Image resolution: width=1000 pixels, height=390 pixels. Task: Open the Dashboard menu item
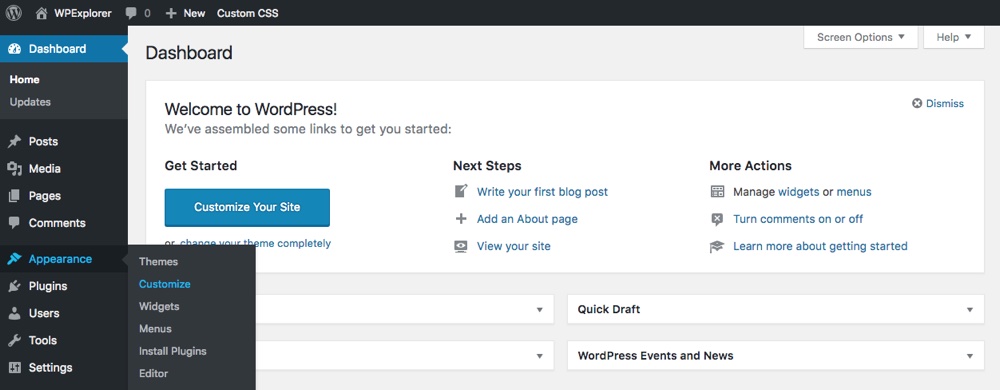(64, 49)
